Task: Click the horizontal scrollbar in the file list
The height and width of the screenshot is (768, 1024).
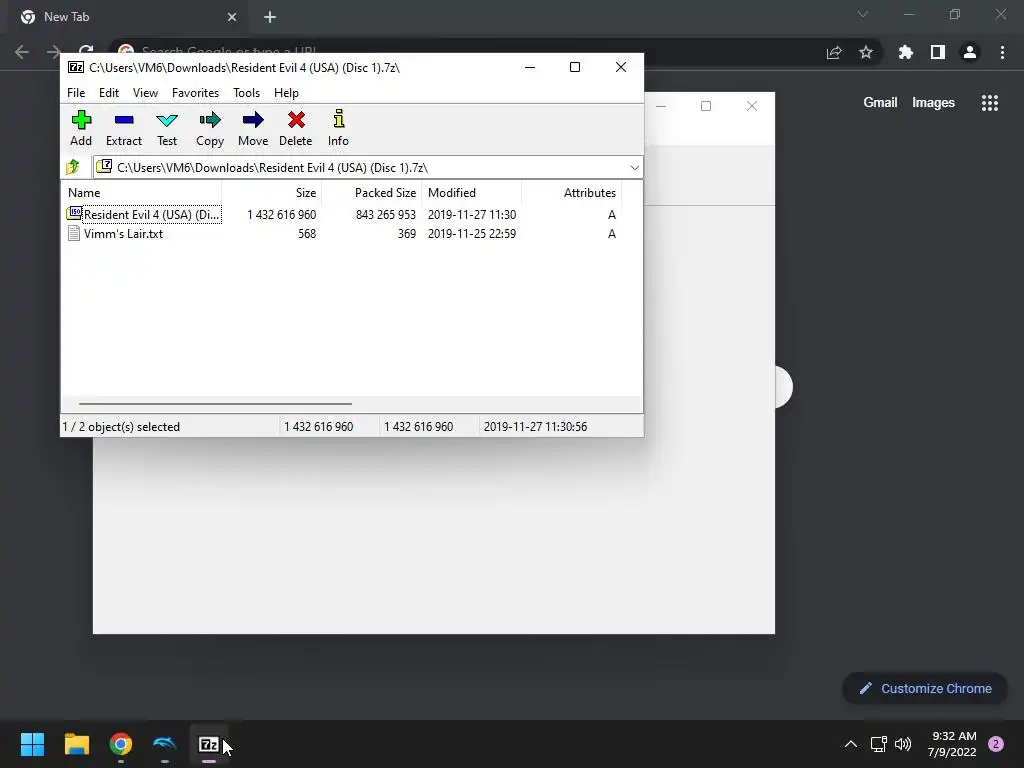Action: click(x=215, y=404)
